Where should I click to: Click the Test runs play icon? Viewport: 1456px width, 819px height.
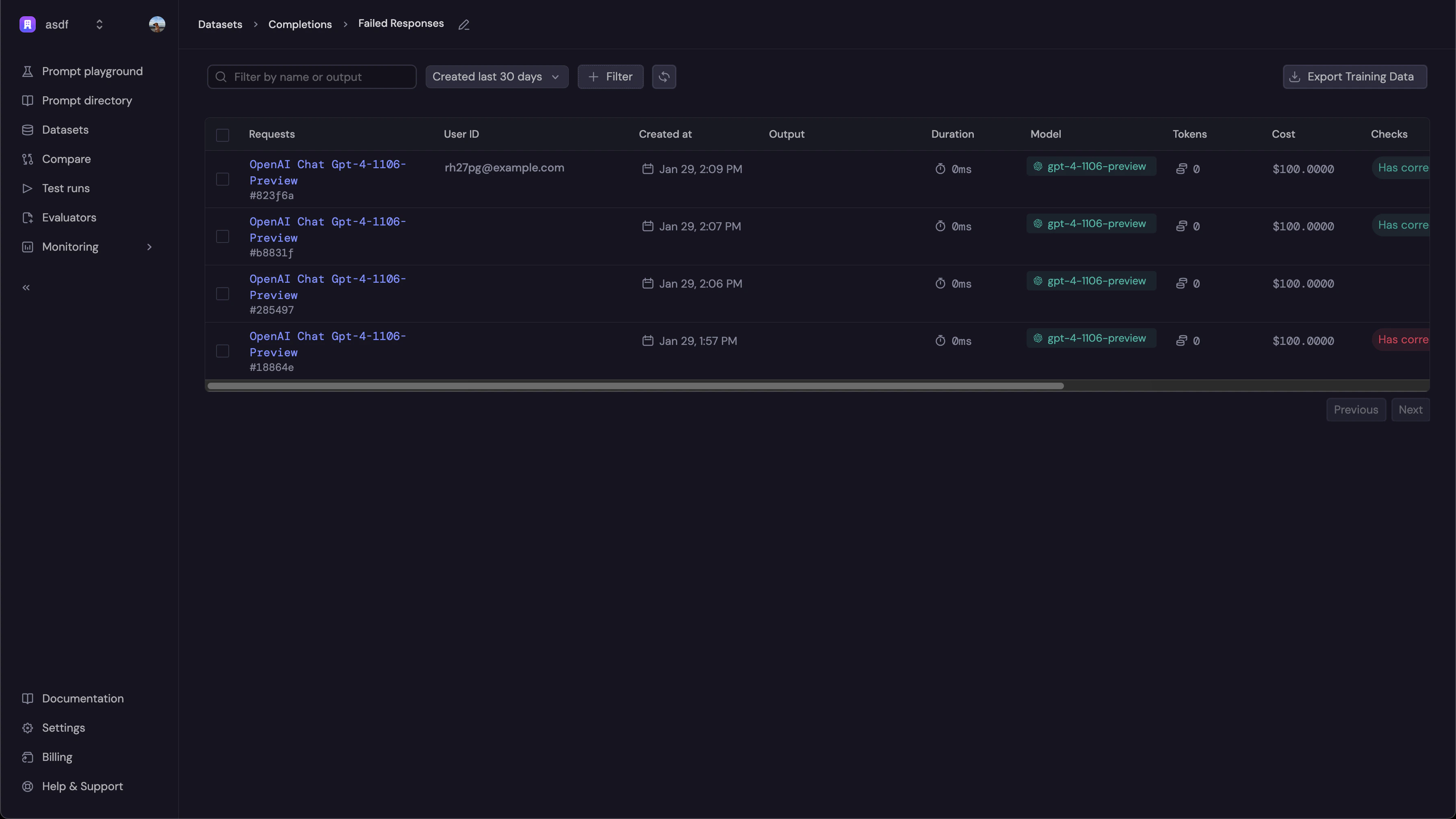pos(27,188)
